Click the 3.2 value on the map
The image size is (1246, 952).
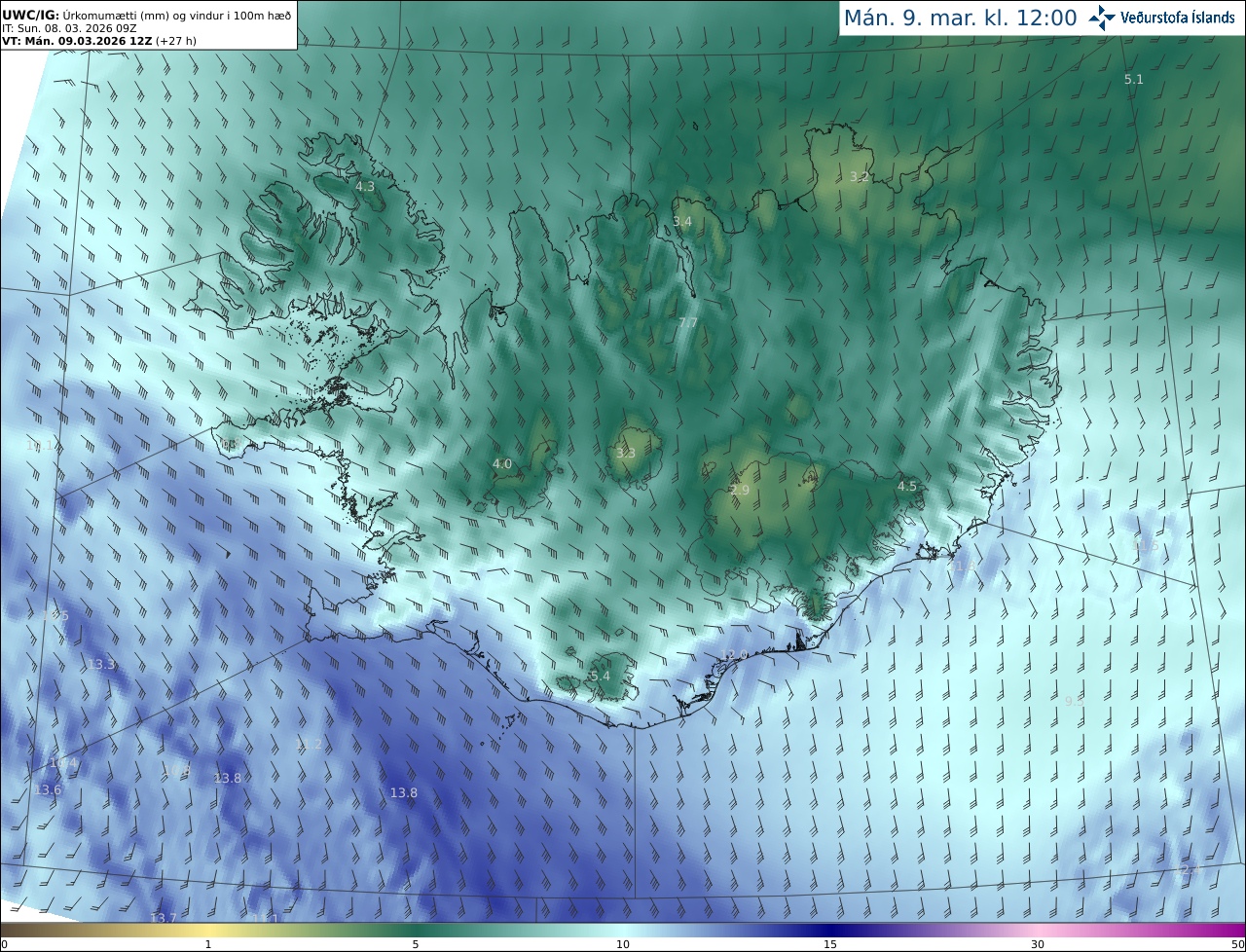click(x=859, y=176)
